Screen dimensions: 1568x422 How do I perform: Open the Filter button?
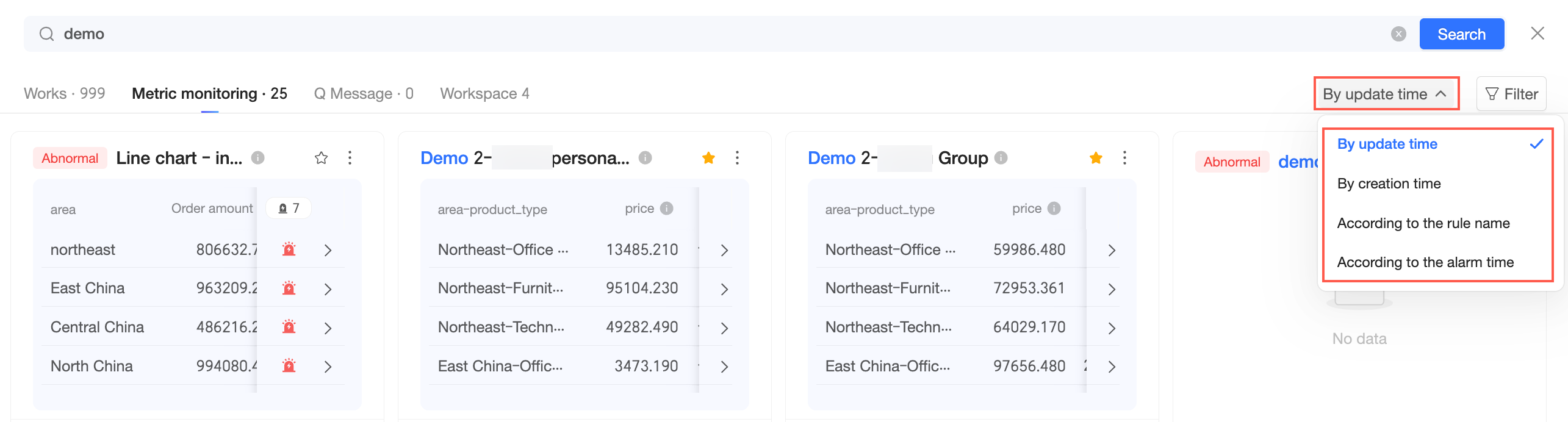pos(1511,94)
